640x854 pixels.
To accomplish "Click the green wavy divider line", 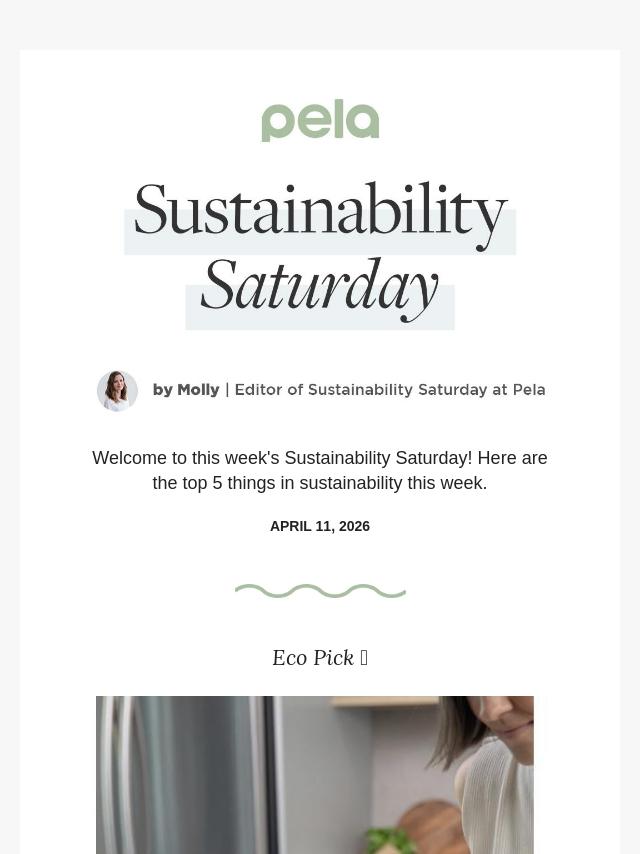I will (320, 591).
